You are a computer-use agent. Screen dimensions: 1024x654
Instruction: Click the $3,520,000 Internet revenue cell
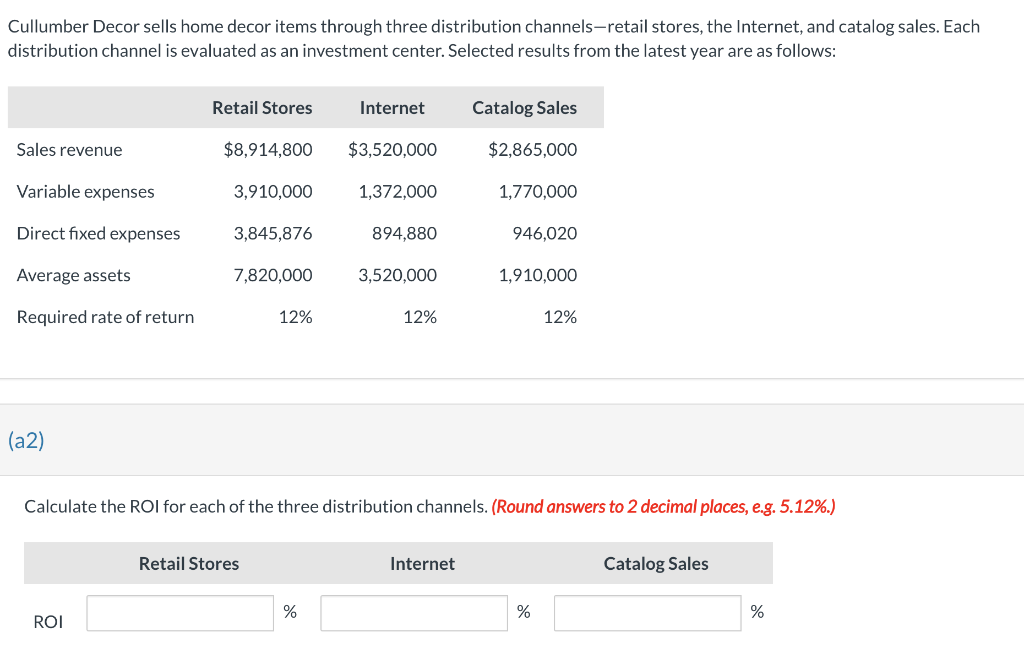point(393,149)
